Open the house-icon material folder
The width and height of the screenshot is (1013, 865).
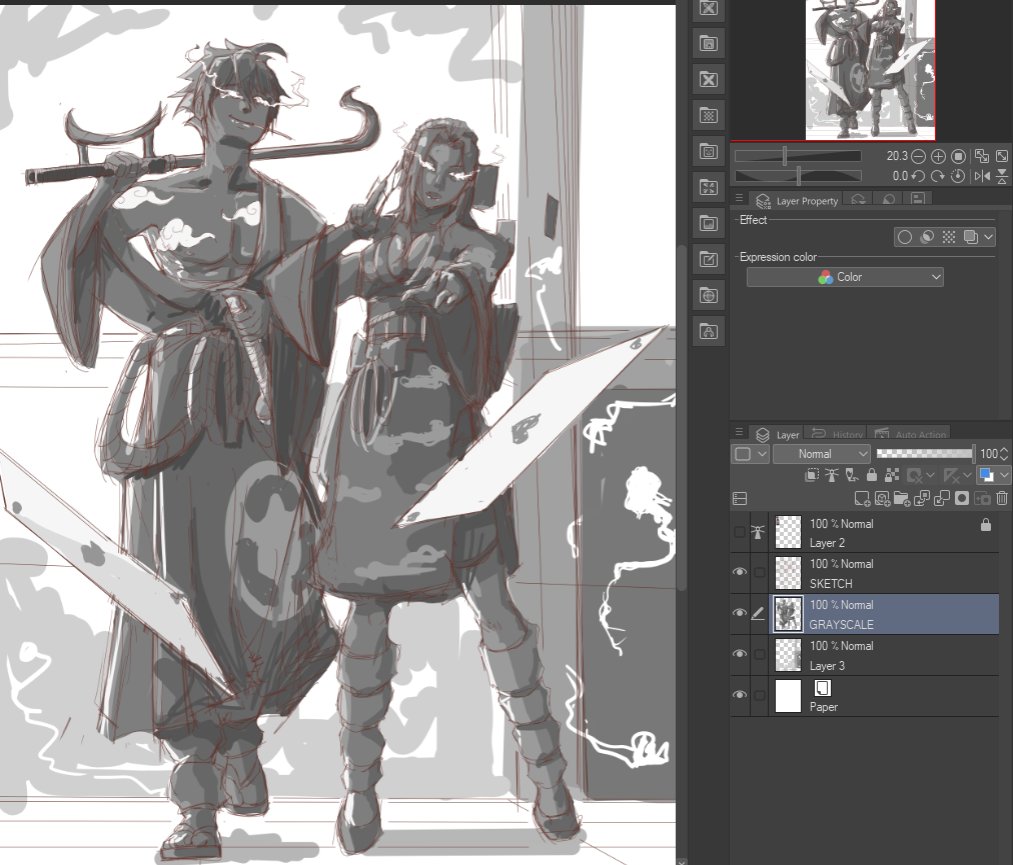coord(709,44)
